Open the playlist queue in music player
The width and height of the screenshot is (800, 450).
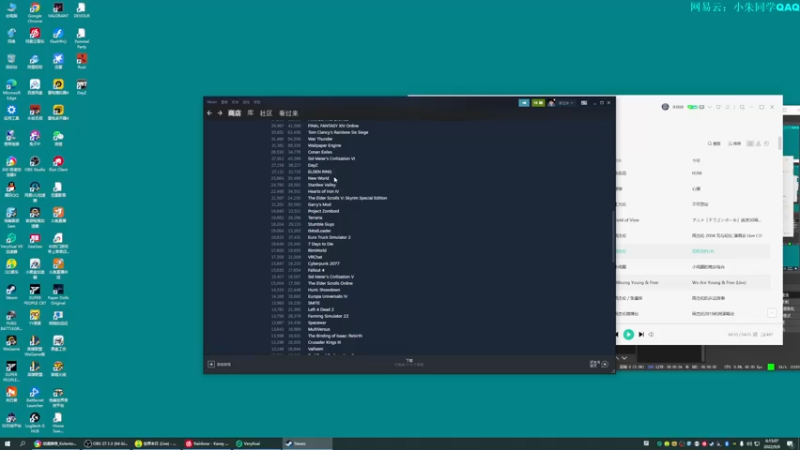[x=767, y=335]
